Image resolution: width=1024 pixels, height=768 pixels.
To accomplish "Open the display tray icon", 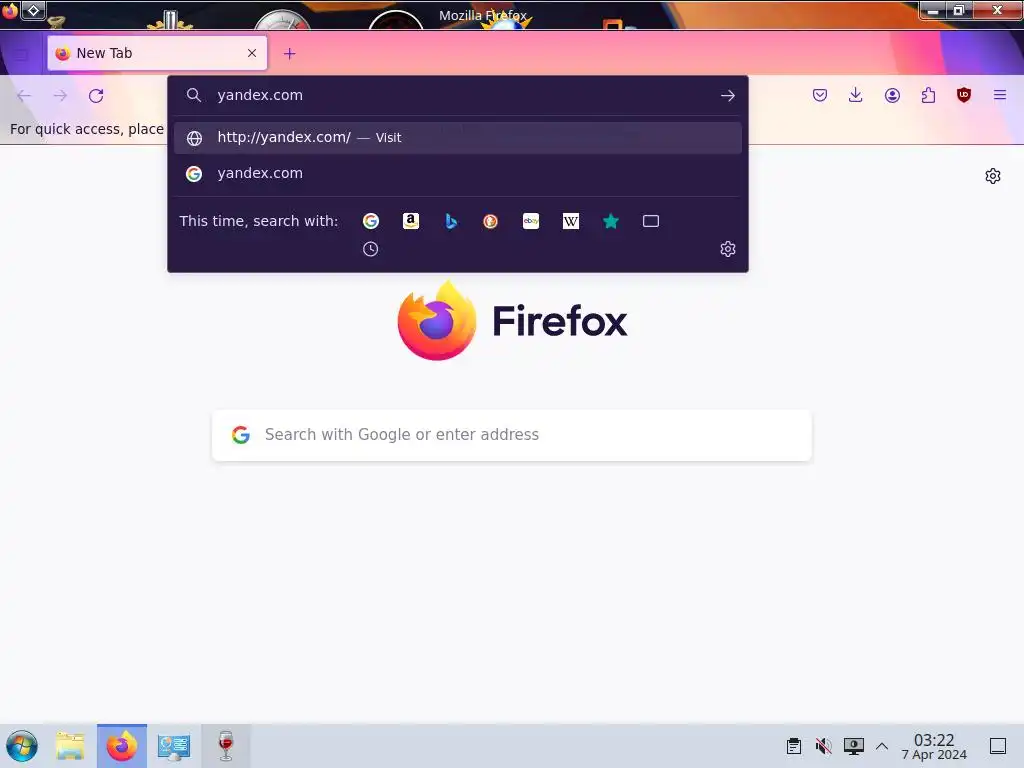I will [854, 746].
